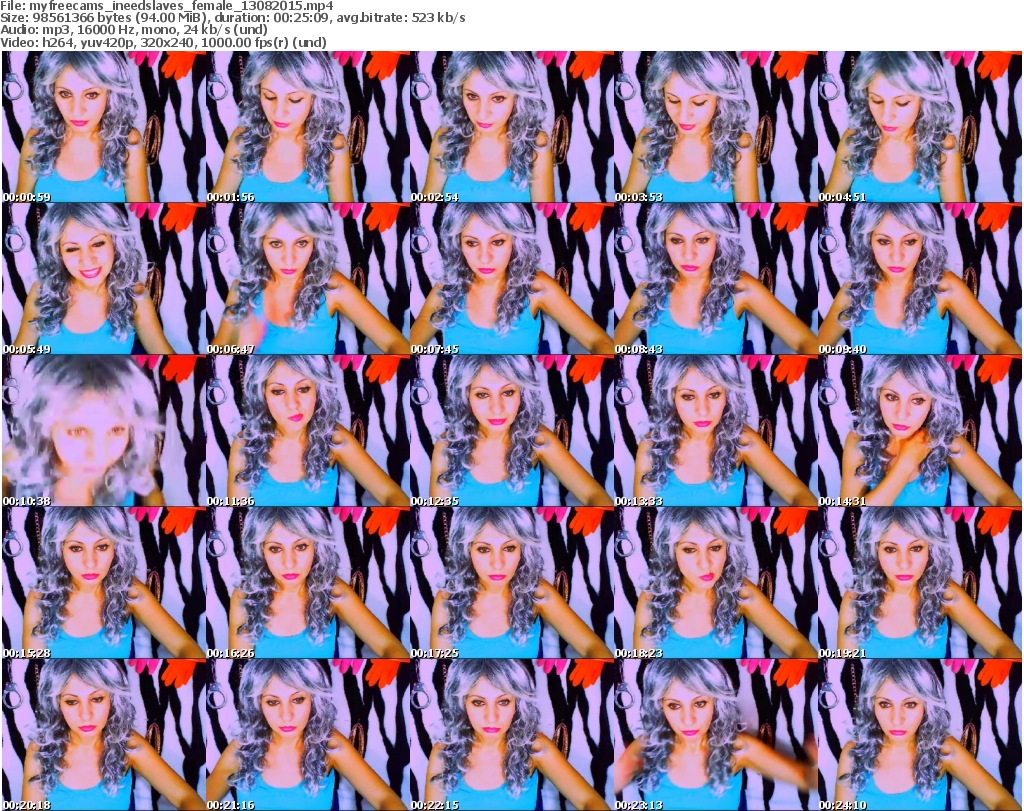
Task: Open the frame at 00:06:47
Action: (308, 279)
